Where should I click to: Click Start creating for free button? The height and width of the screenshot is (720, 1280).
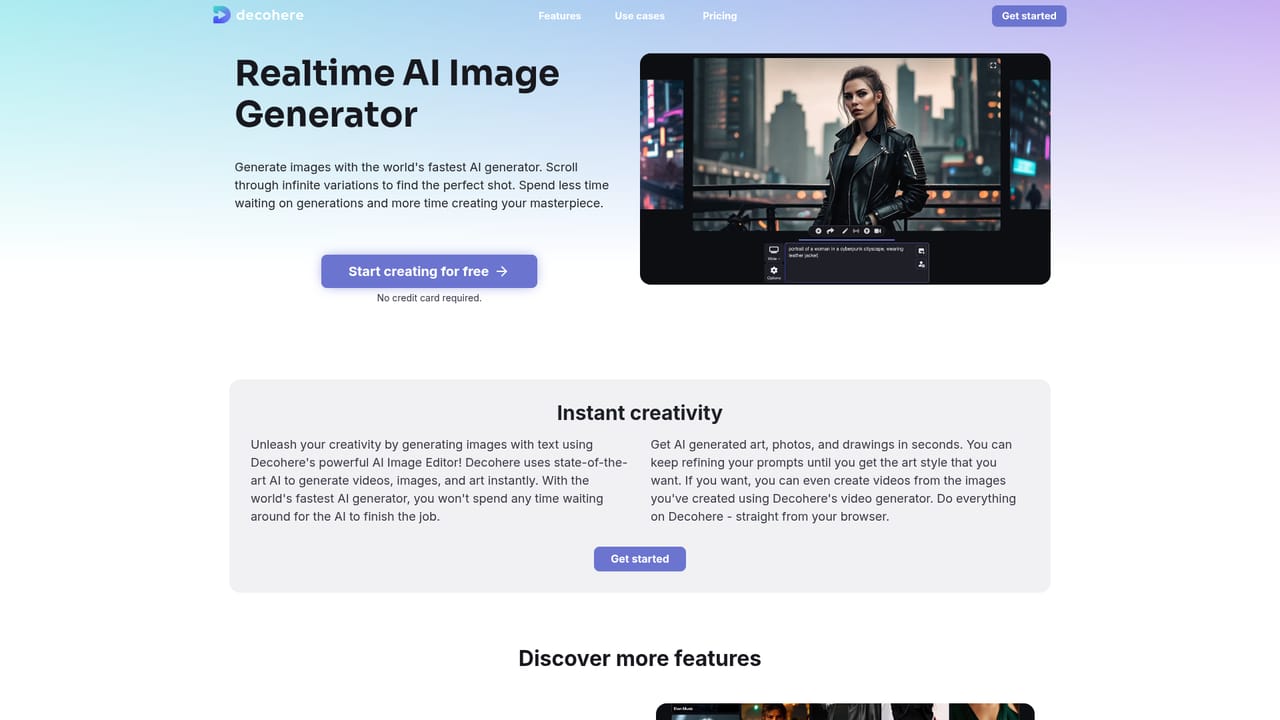click(429, 271)
